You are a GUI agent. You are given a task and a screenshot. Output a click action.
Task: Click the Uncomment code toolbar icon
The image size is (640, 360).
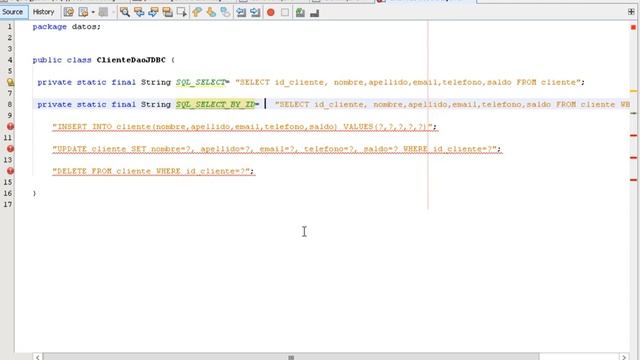coord(314,13)
